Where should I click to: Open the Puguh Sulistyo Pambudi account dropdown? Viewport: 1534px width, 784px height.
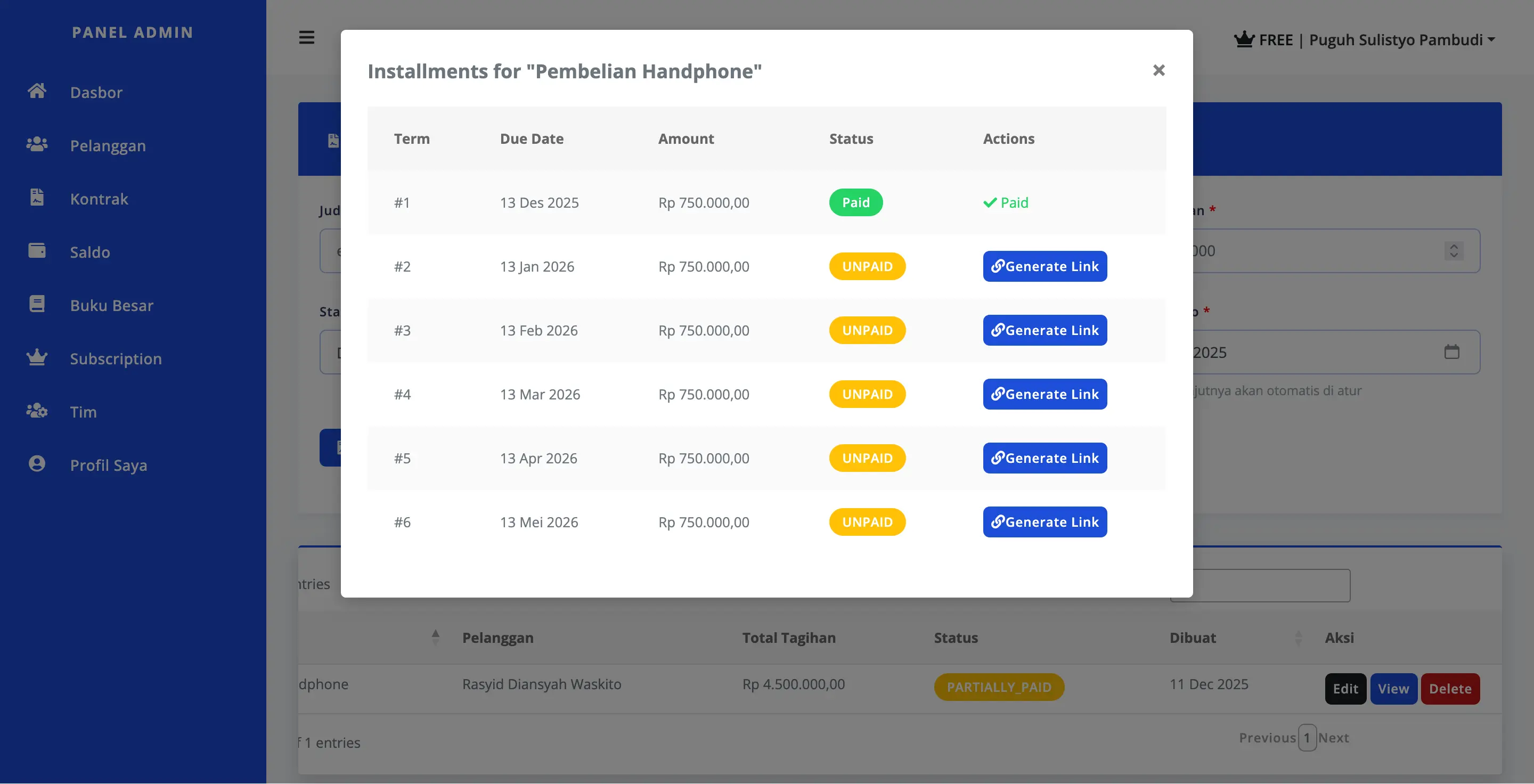1402,39
